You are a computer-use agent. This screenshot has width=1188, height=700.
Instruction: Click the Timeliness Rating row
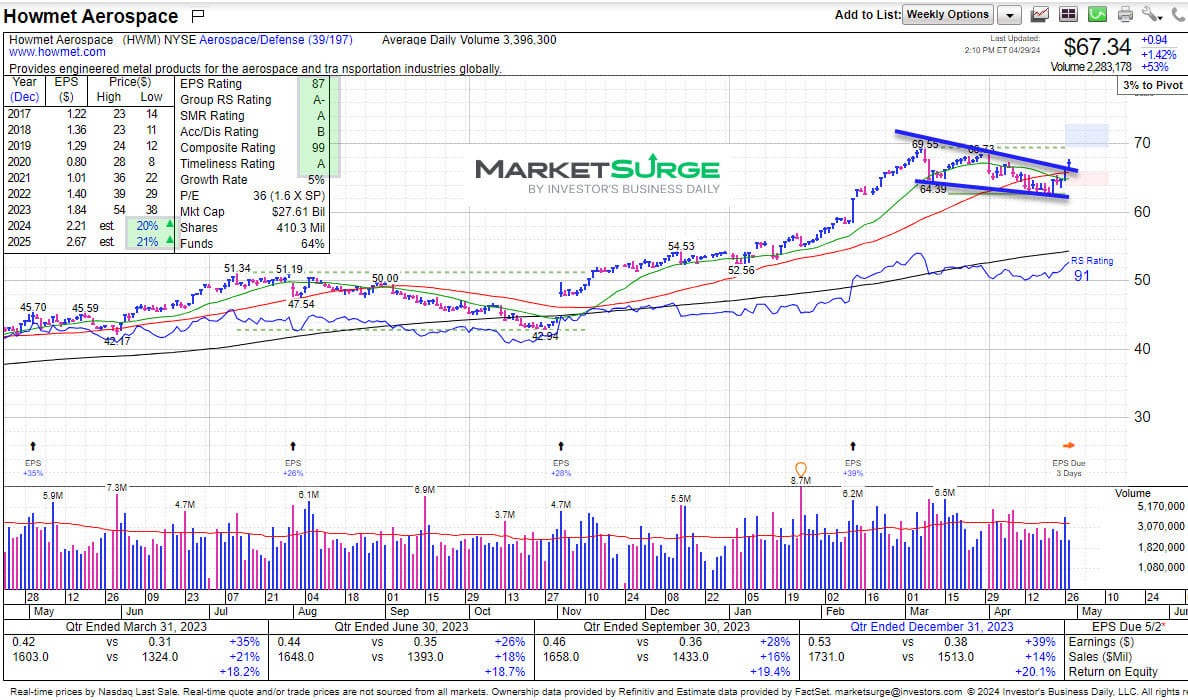click(x=252, y=164)
